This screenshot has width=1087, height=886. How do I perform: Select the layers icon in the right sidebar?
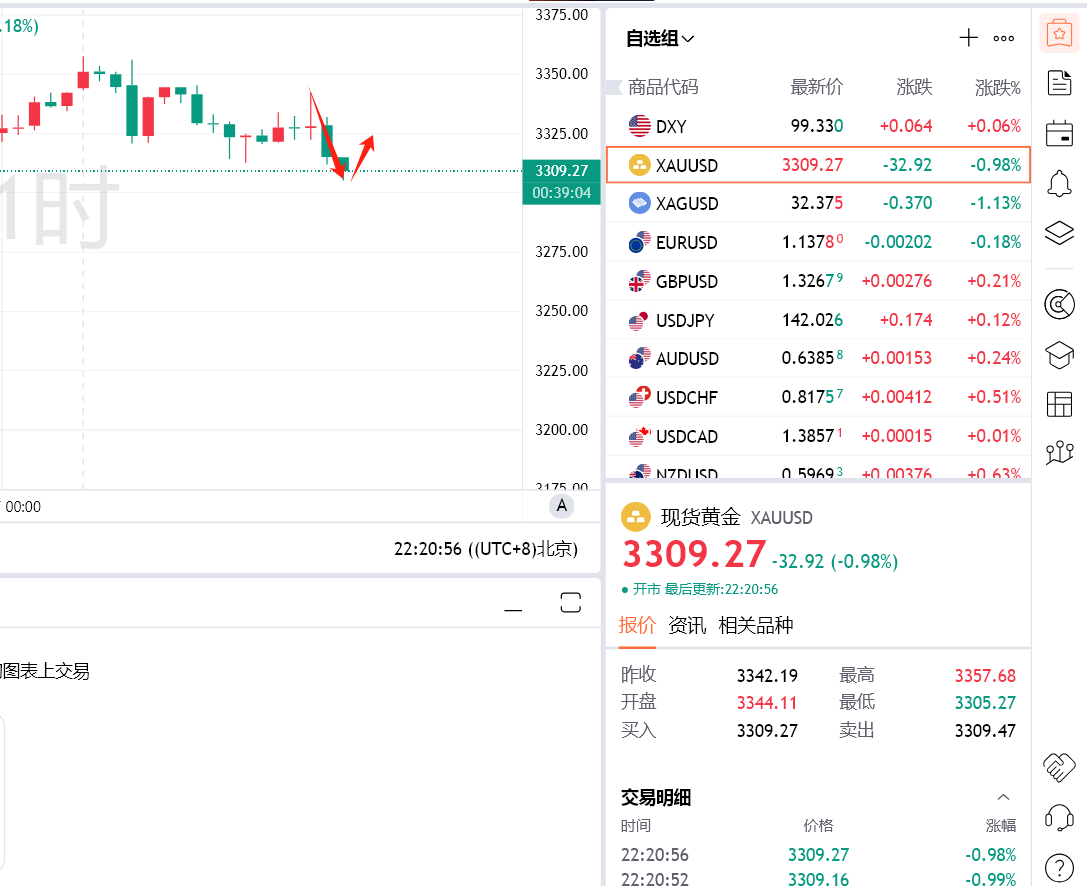[1059, 232]
